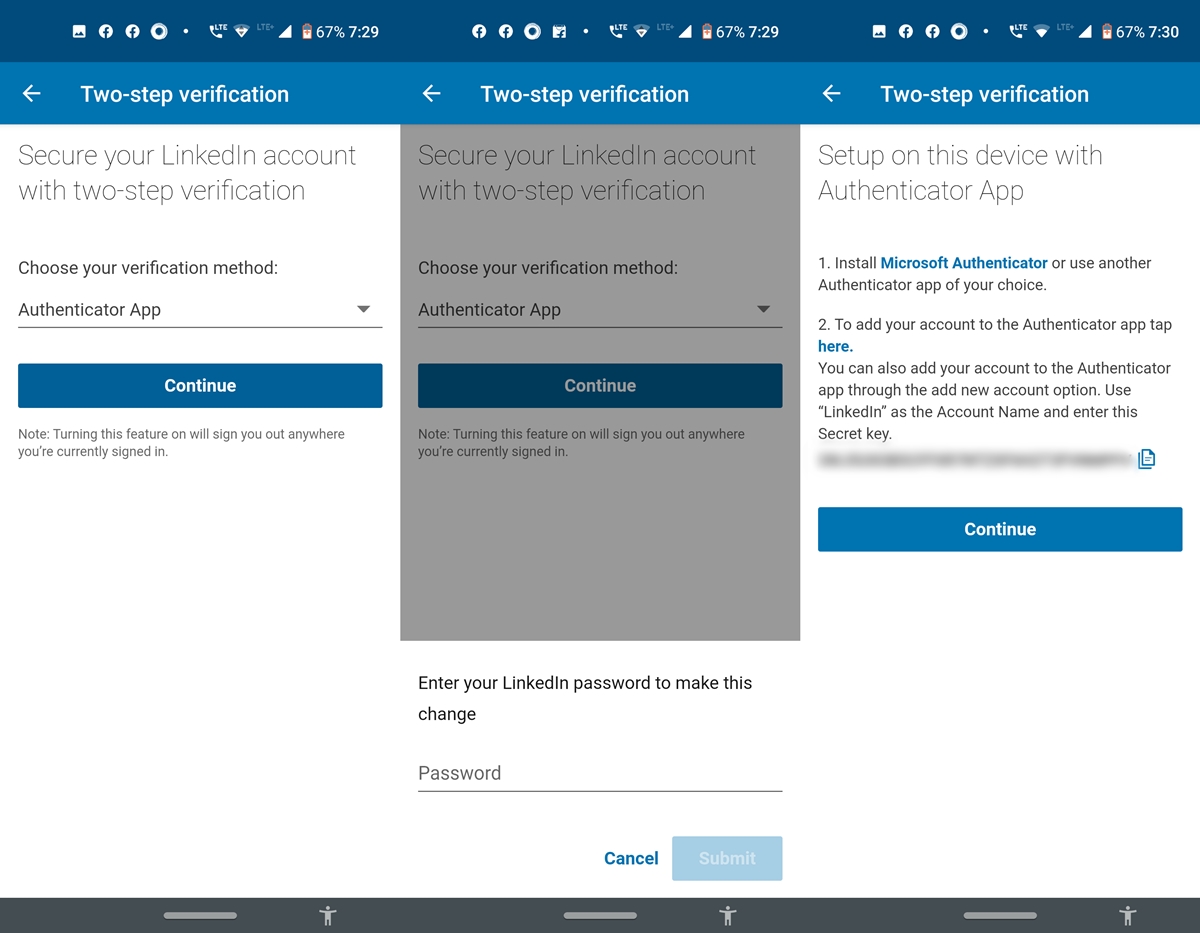Tap the Wi-Fi icon in middle status bar
The height and width of the screenshot is (933, 1200).
[x=641, y=32]
